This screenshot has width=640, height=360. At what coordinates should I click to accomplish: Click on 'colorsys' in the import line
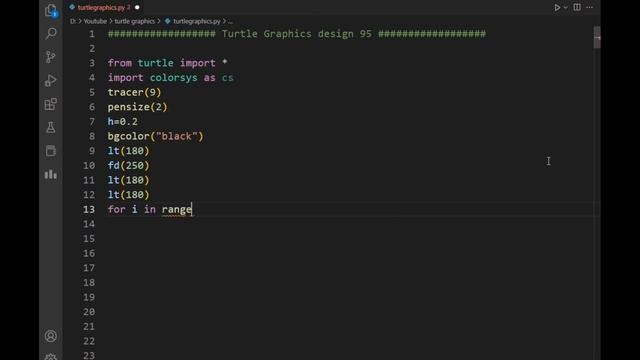[x=173, y=78]
